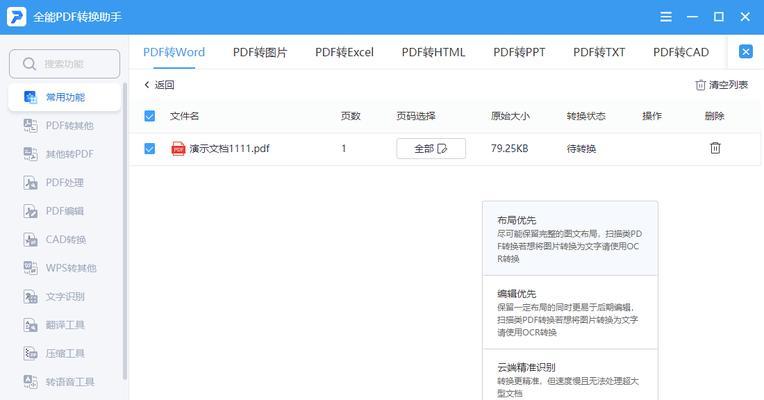Open the 全部 page range selector
764x400 pixels.
tap(431, 149)
